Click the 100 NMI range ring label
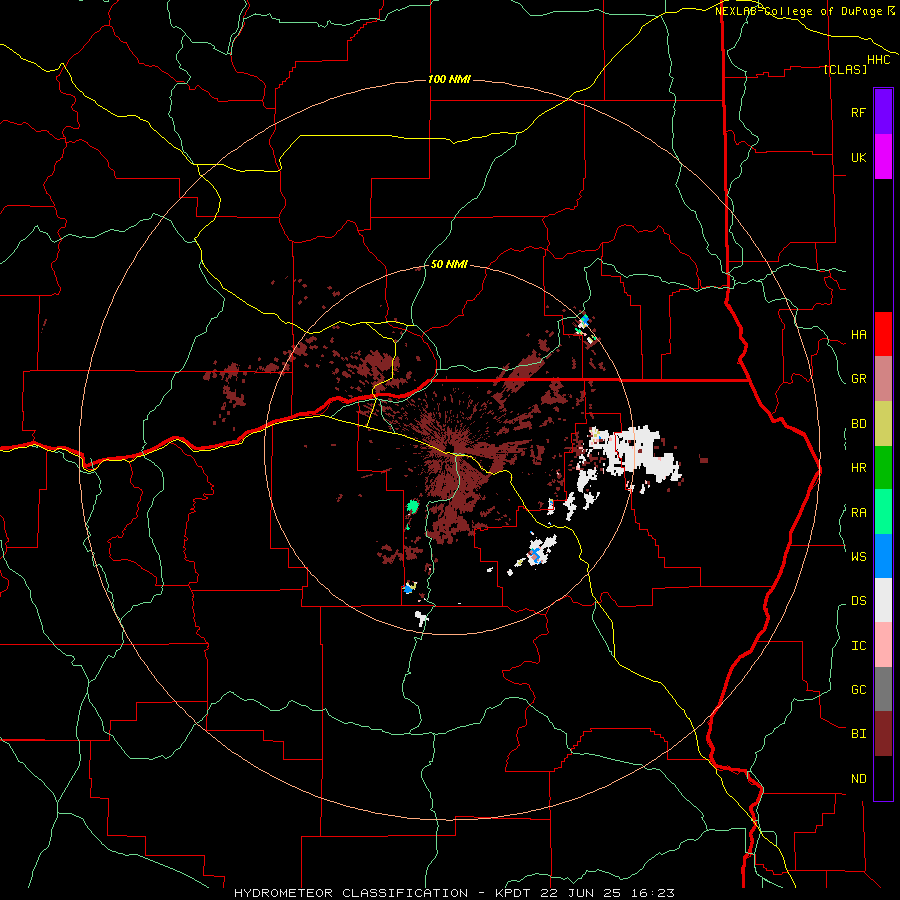Image resolution: width=900 pixels, height=900 pixels. pyautogui.click(x=449, y=79)
